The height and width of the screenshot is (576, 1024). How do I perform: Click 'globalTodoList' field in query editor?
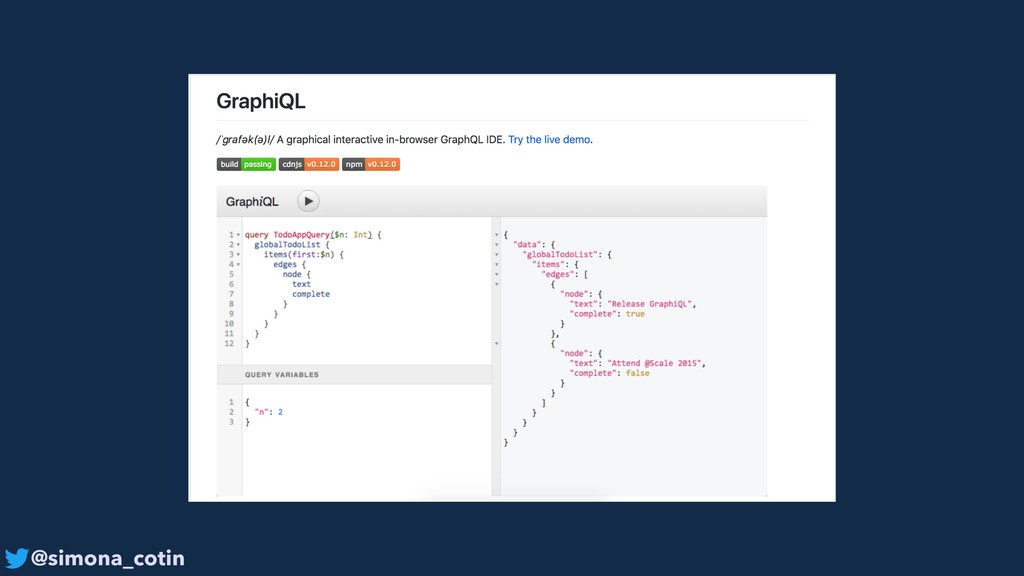coord(287,244)
